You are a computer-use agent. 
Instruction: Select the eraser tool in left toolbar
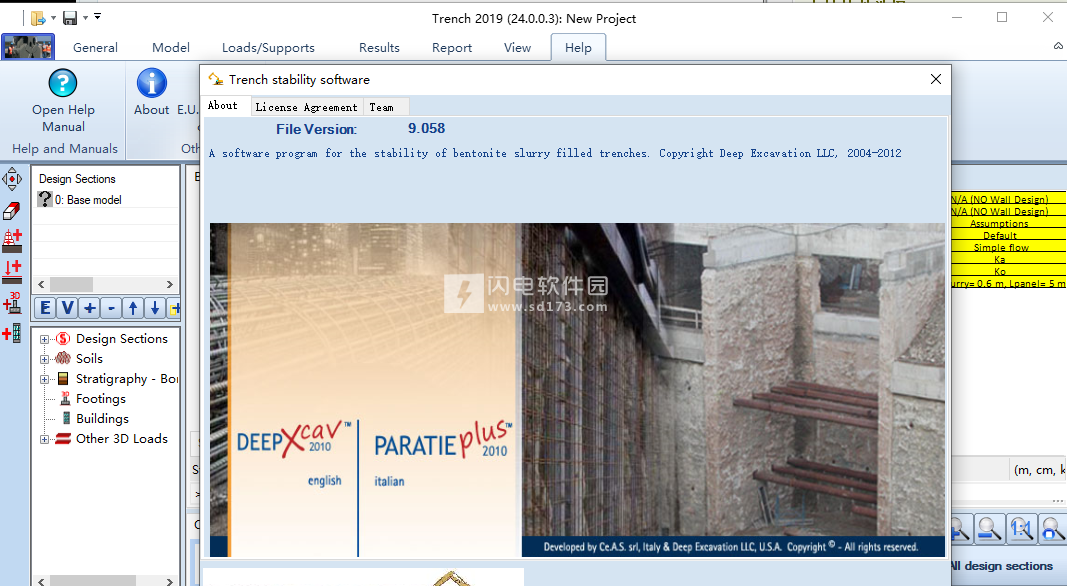[x=12, y=211]
